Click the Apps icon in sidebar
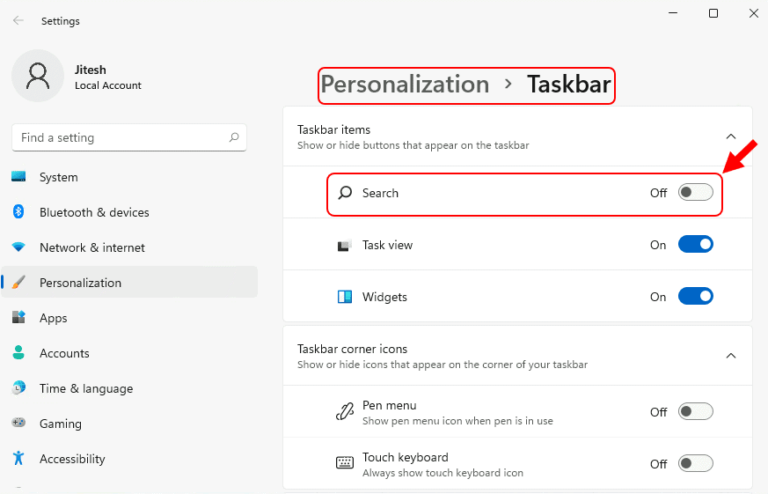The image size is (768, 494). click(x=19, y=317)
